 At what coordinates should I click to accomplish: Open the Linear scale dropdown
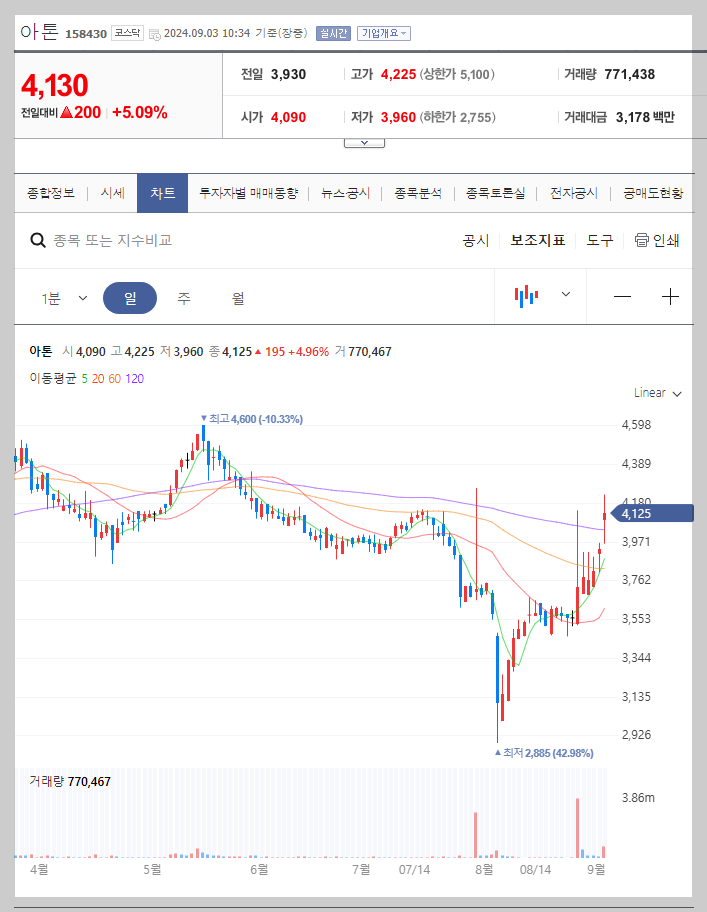point(655,393)
